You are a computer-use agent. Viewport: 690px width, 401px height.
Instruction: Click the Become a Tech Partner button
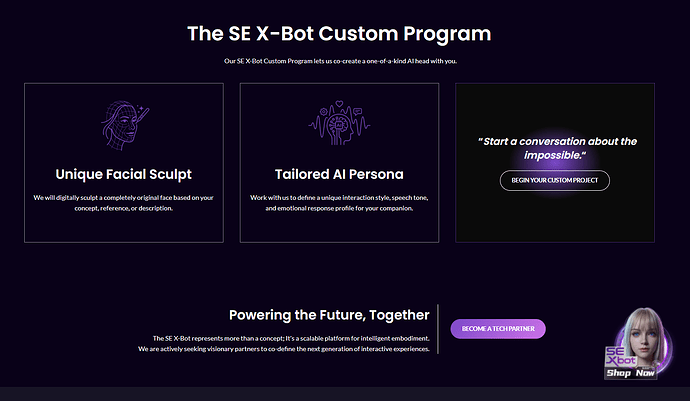498,329
